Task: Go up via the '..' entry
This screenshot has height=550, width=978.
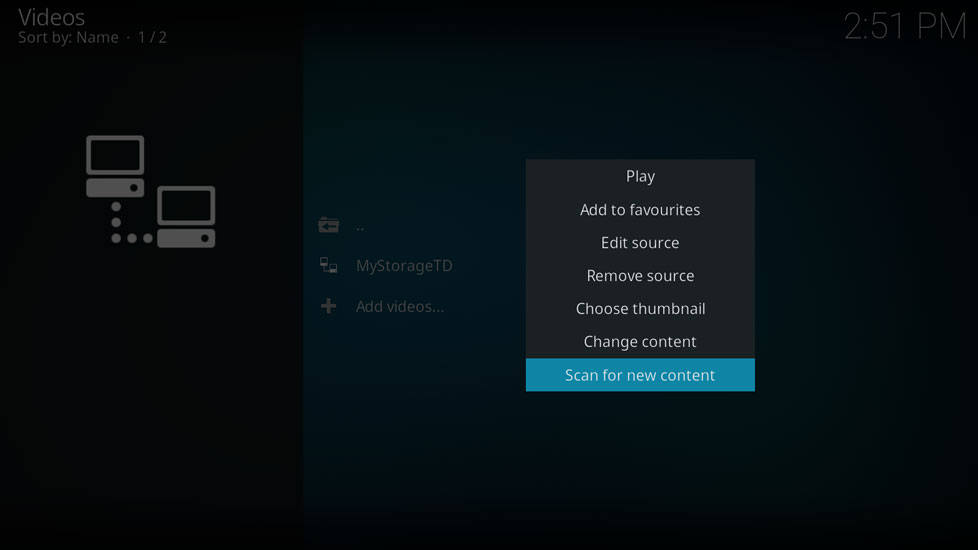Action: 360,227
